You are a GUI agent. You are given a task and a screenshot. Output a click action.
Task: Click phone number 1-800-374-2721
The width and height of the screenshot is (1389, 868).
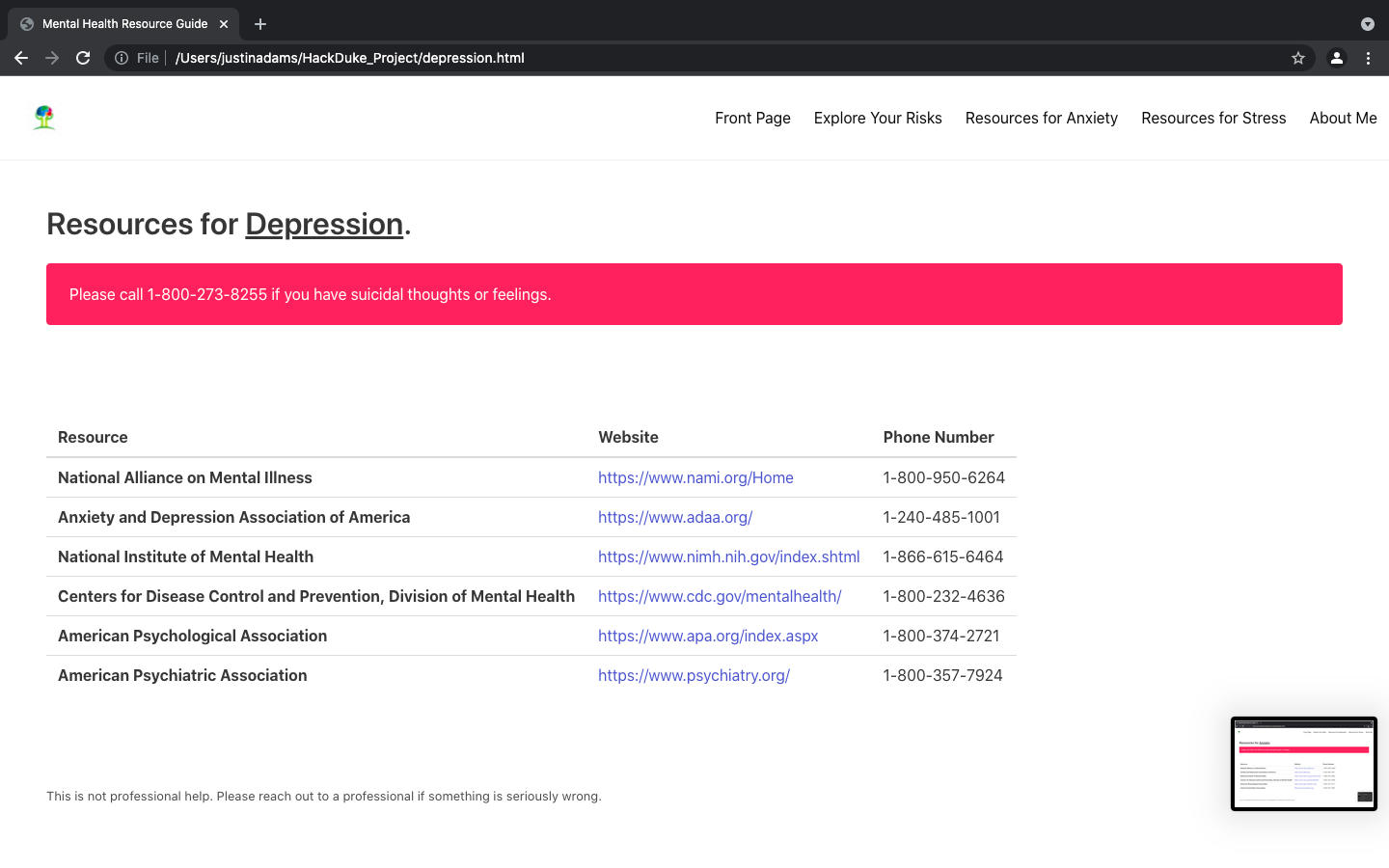point(941,636)
